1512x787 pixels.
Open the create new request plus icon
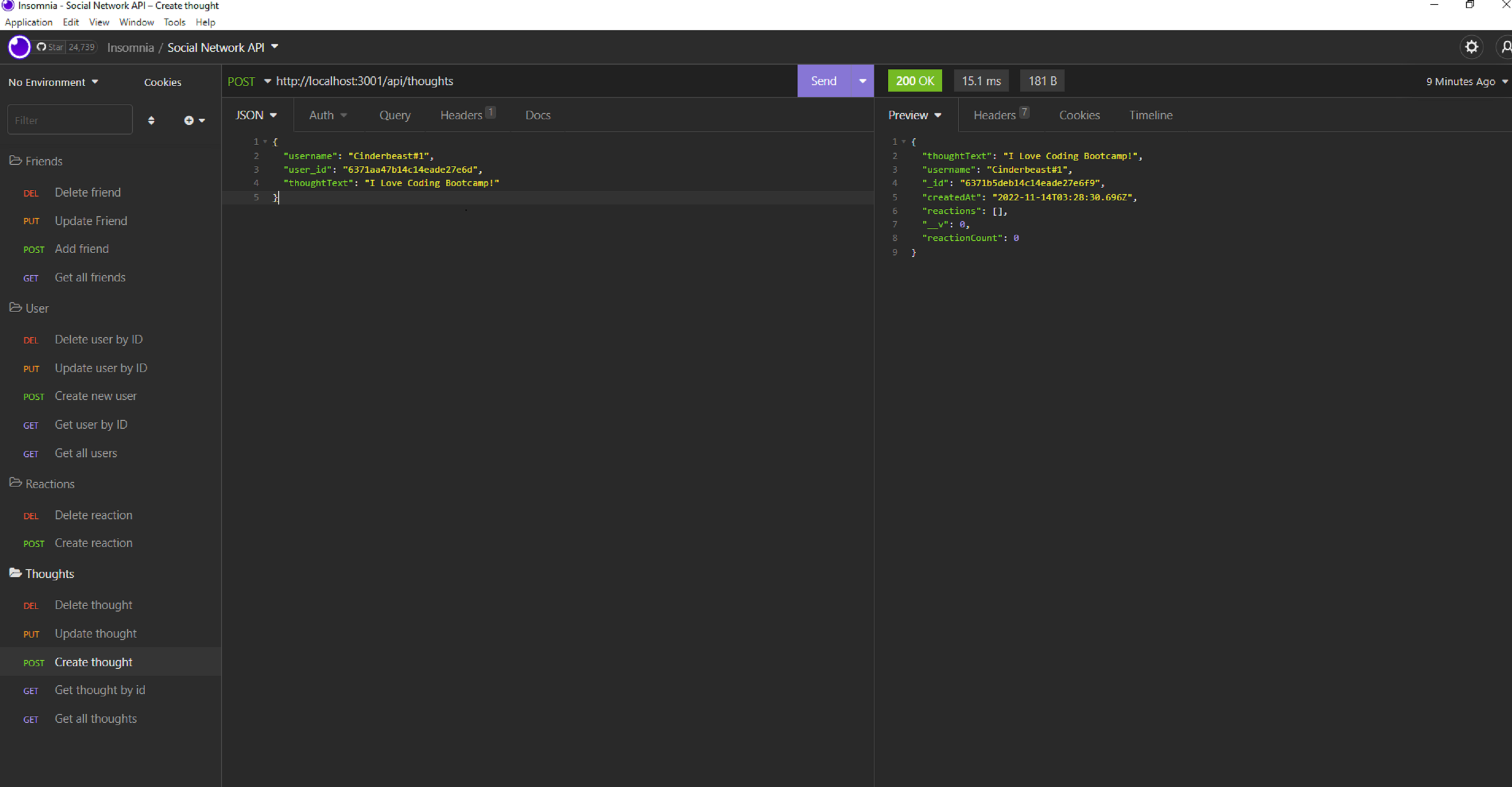pos(190,120)
